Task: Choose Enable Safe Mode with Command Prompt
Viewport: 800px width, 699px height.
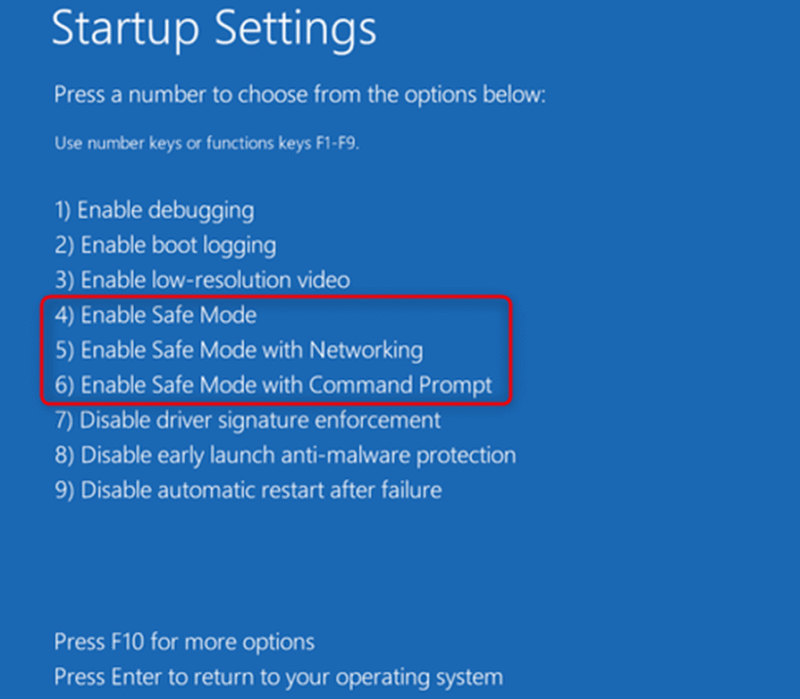Action: [273, 386]
